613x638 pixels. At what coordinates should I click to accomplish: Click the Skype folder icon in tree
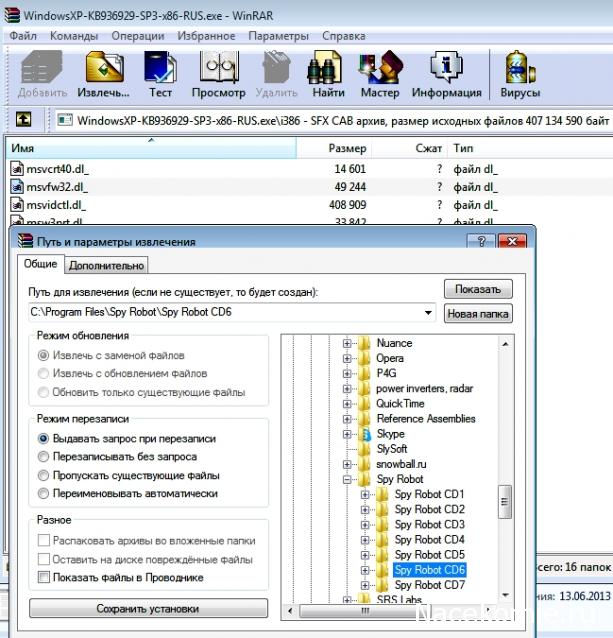point(364,434)
